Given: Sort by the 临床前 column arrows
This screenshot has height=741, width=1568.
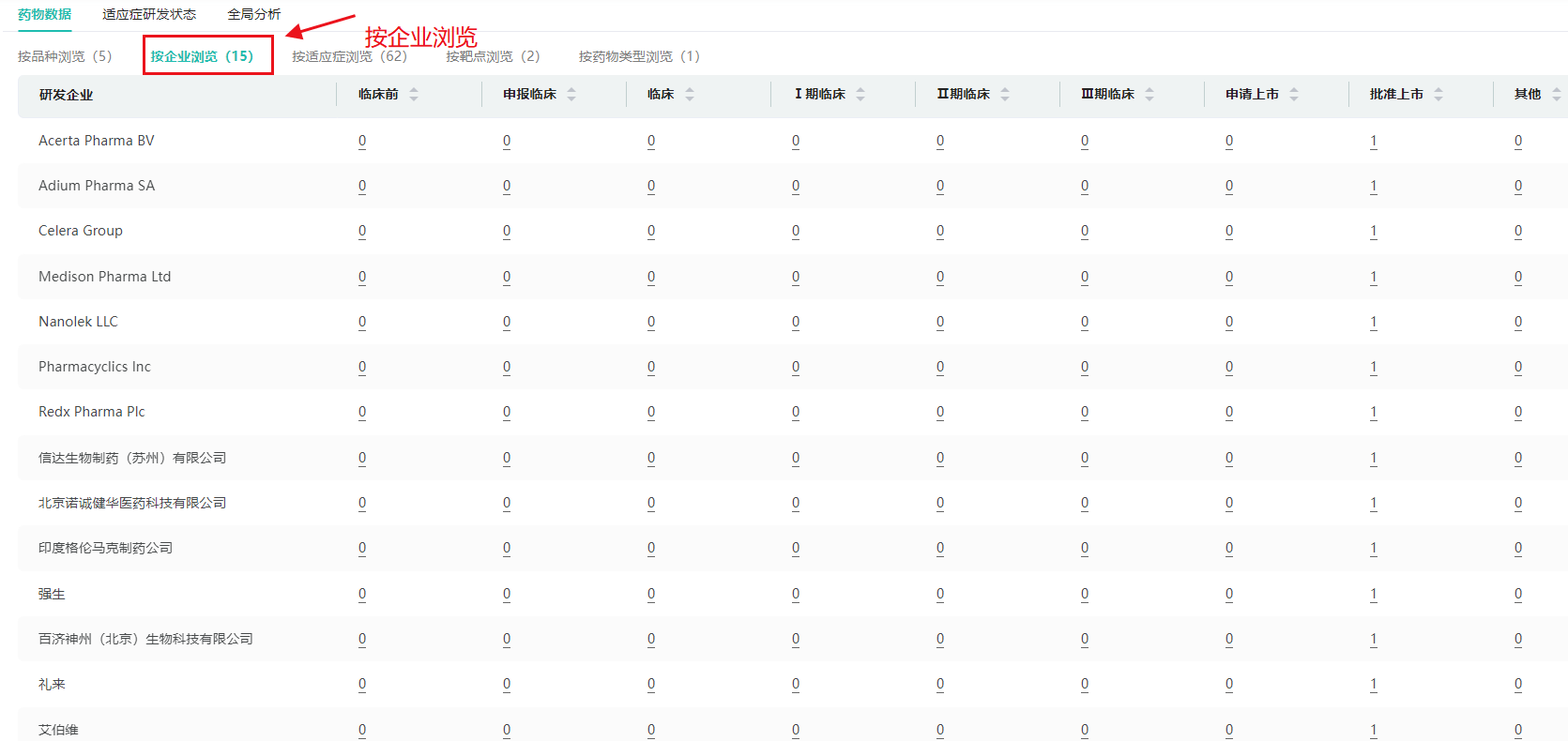Looking at the screenshot, I should pos(414,95).
